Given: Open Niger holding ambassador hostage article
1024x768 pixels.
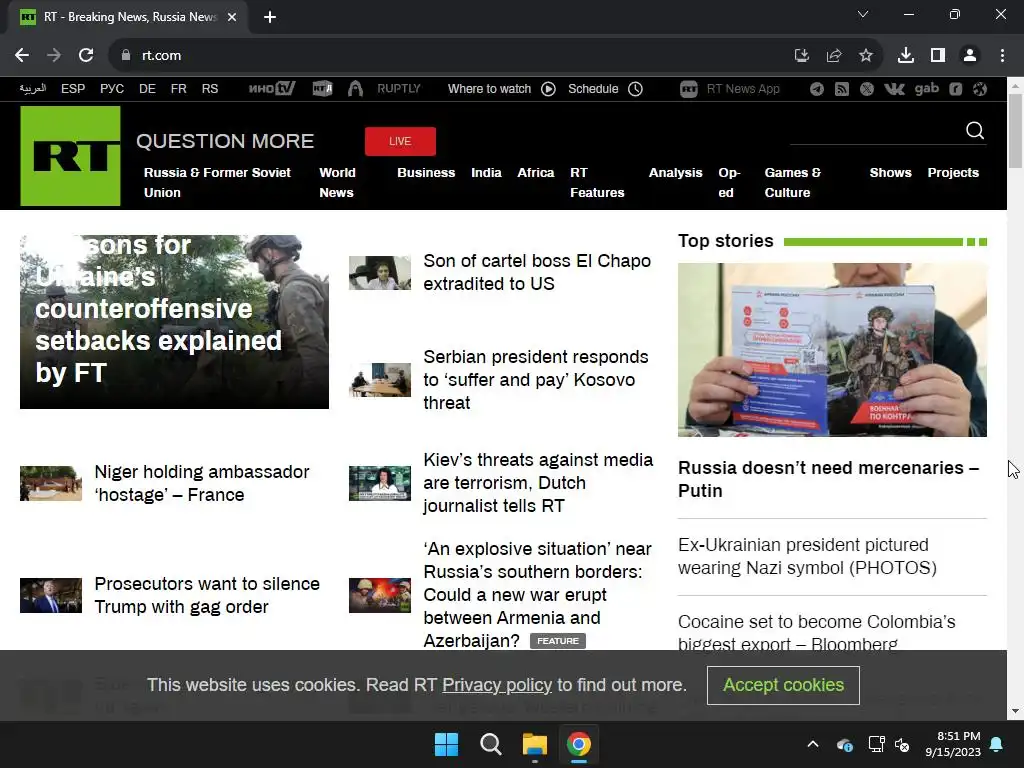Looking at the screenshot, I should [x=202, y=483].
